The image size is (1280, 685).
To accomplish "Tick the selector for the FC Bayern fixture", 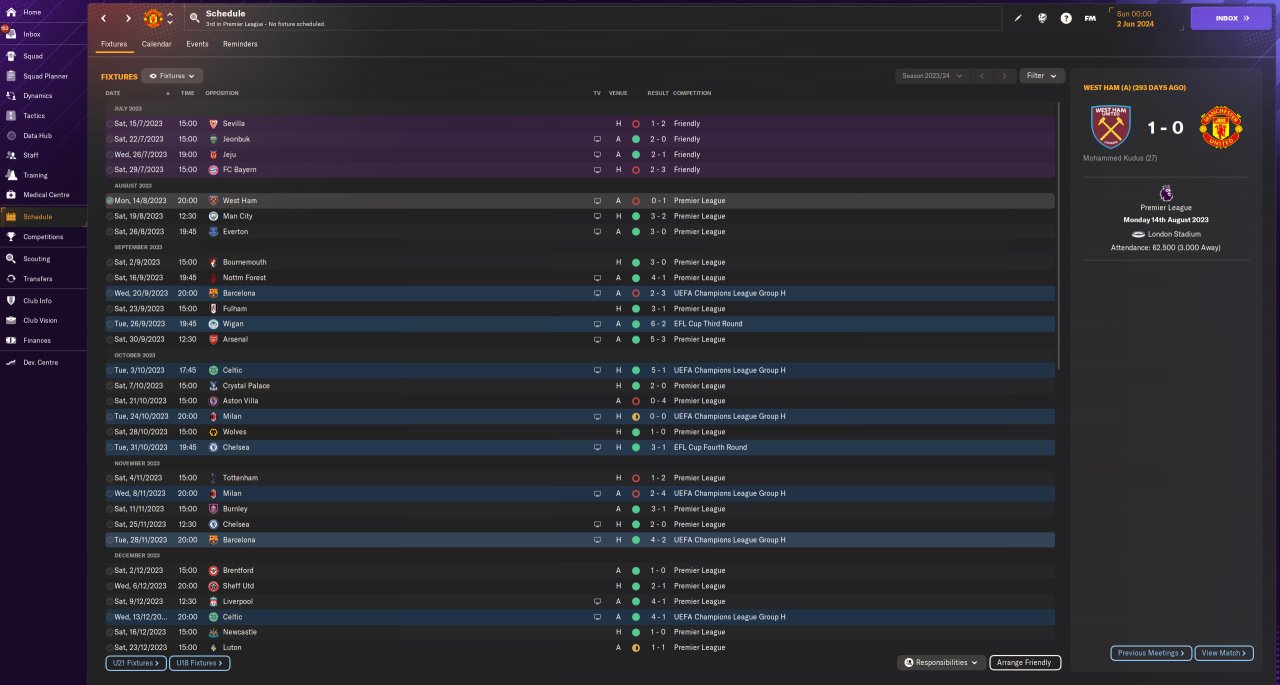I will coord(110,170).
